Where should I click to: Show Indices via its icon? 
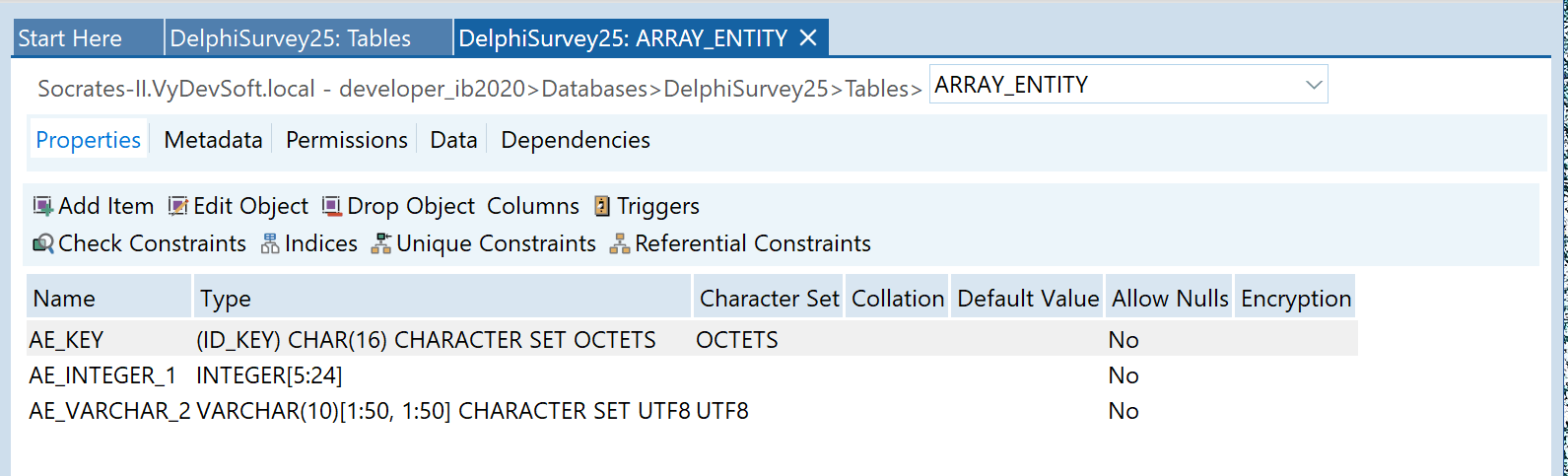click(x=270, y=243)
